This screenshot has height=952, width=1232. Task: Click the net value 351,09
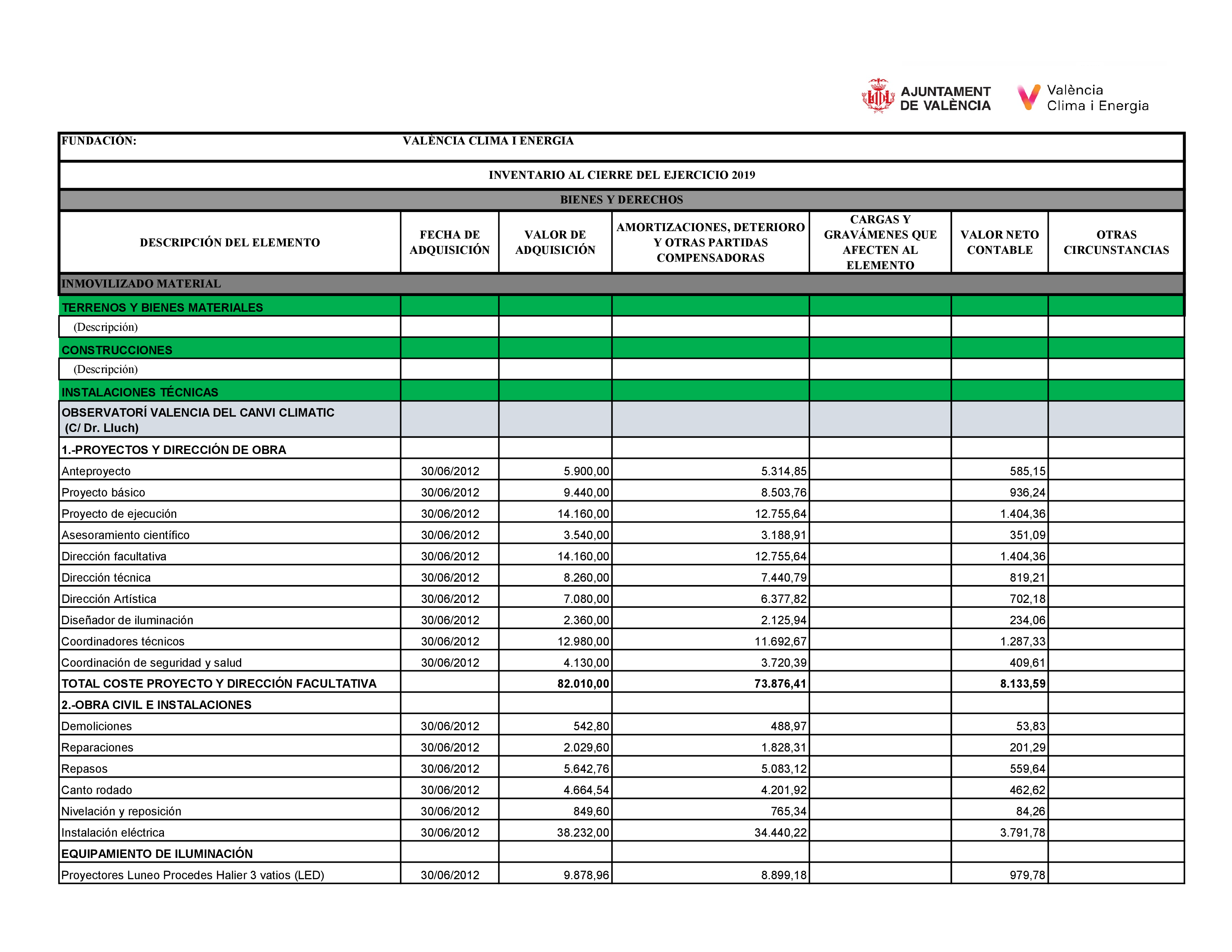(x=1027, y=535)
